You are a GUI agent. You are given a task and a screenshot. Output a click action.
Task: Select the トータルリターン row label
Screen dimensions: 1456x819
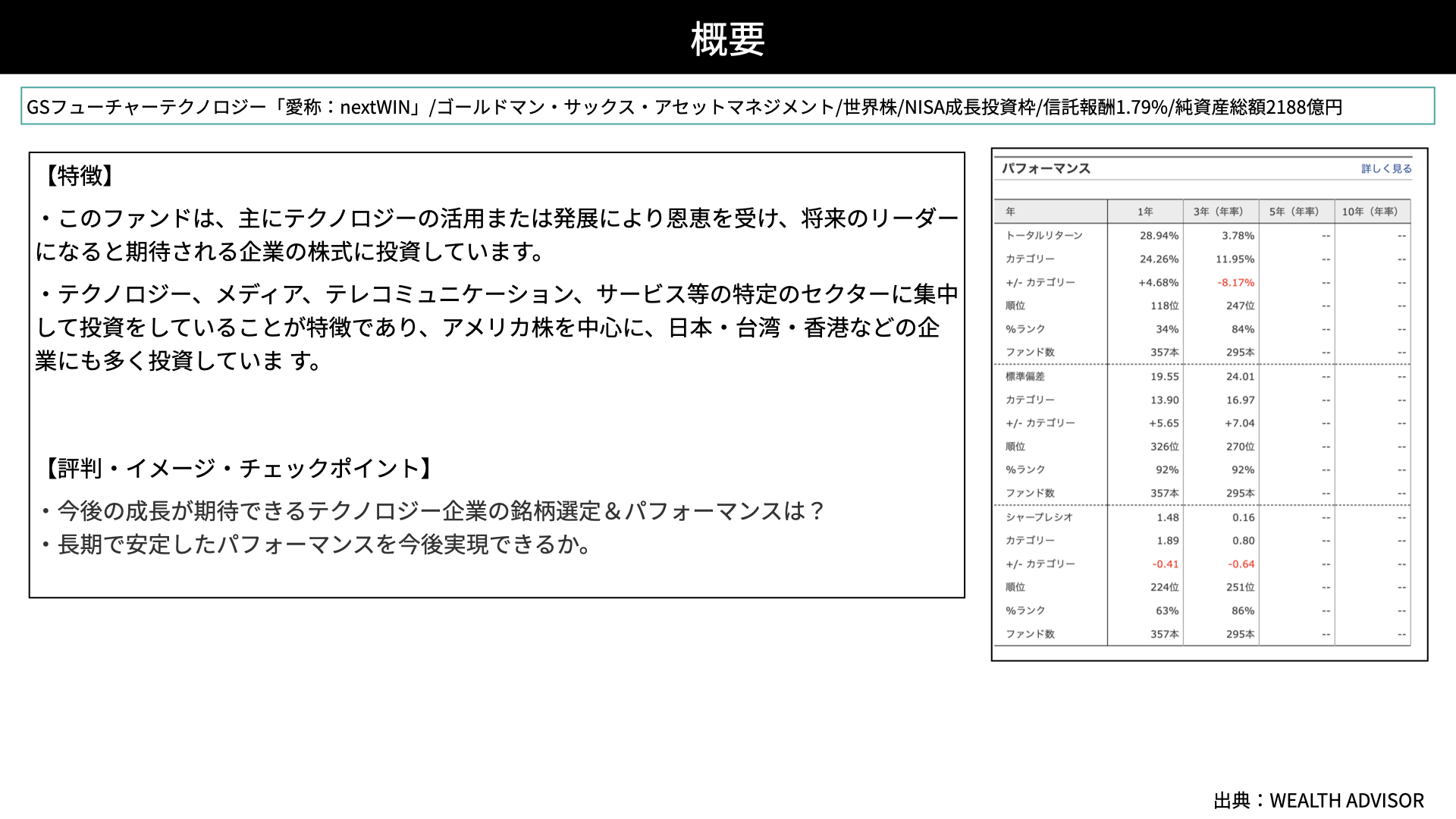pos(1044,236)
